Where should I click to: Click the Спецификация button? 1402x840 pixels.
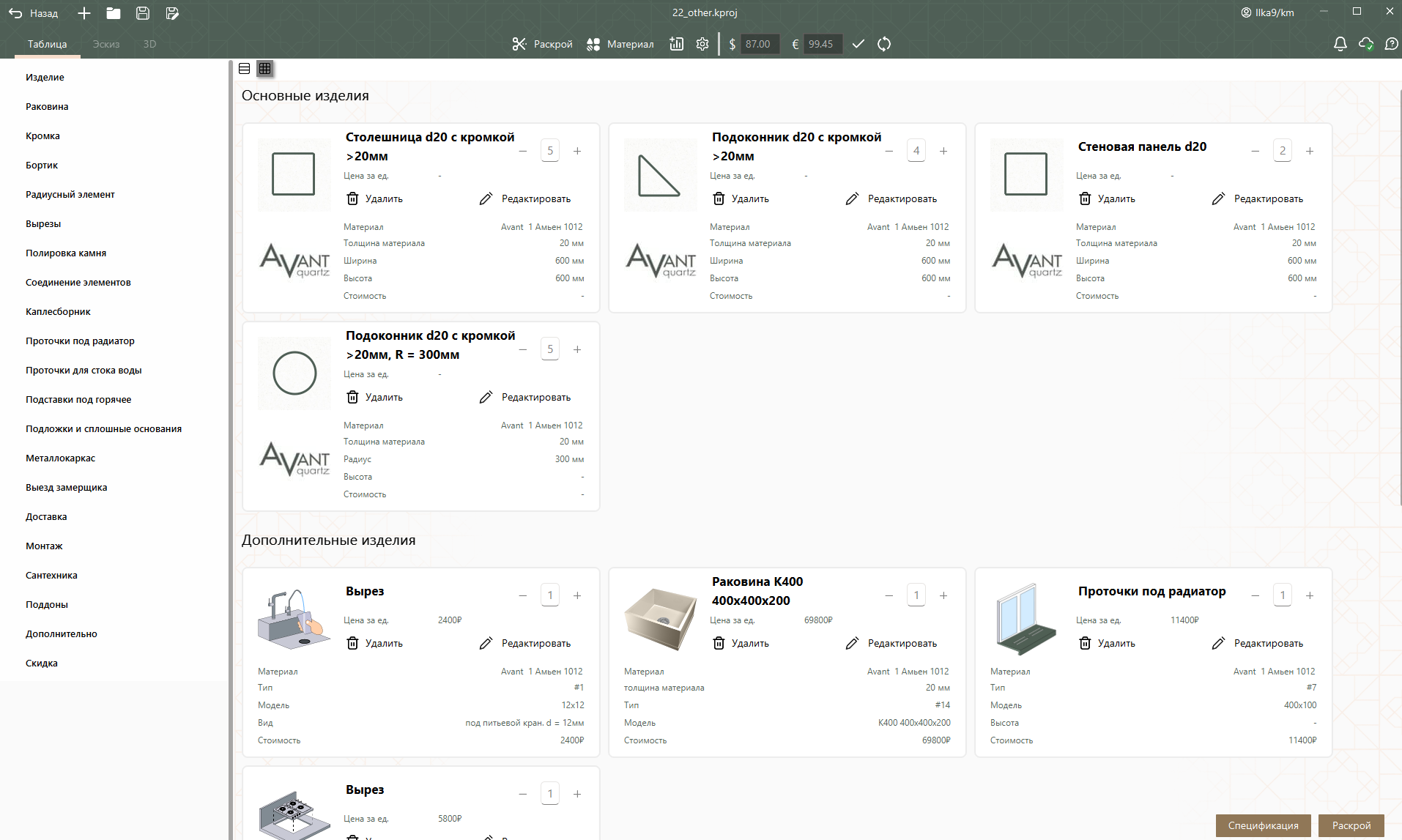pyautogui.click(x=1263, y=825)
